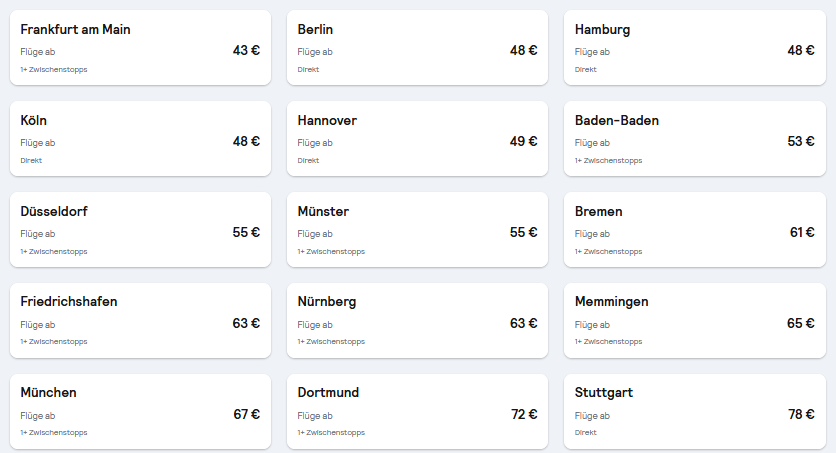
Task: Open the Baden-Baden flight card
Action: tap(694, 139)
